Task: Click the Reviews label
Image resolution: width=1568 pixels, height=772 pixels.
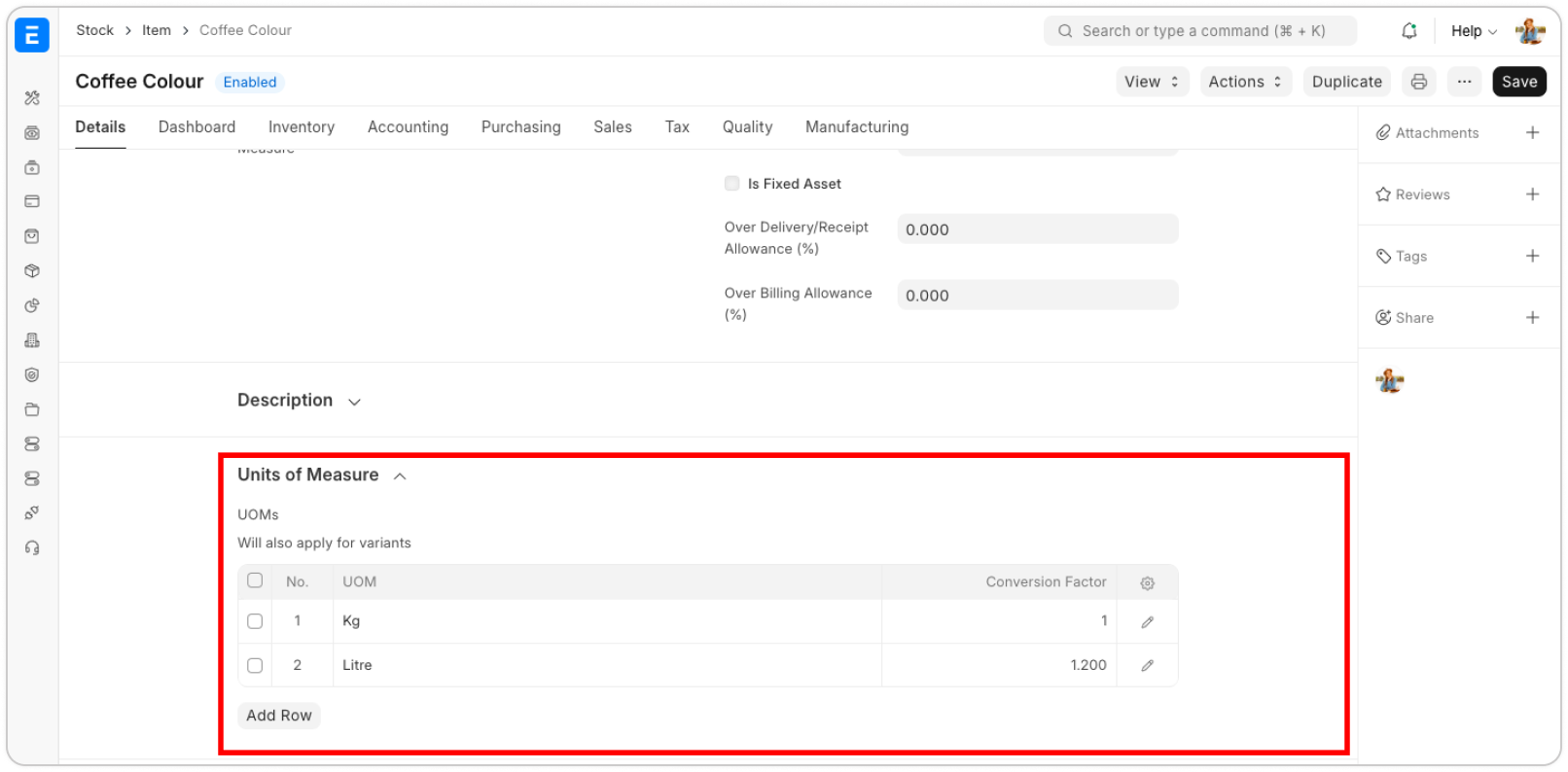Action: 1422,194
